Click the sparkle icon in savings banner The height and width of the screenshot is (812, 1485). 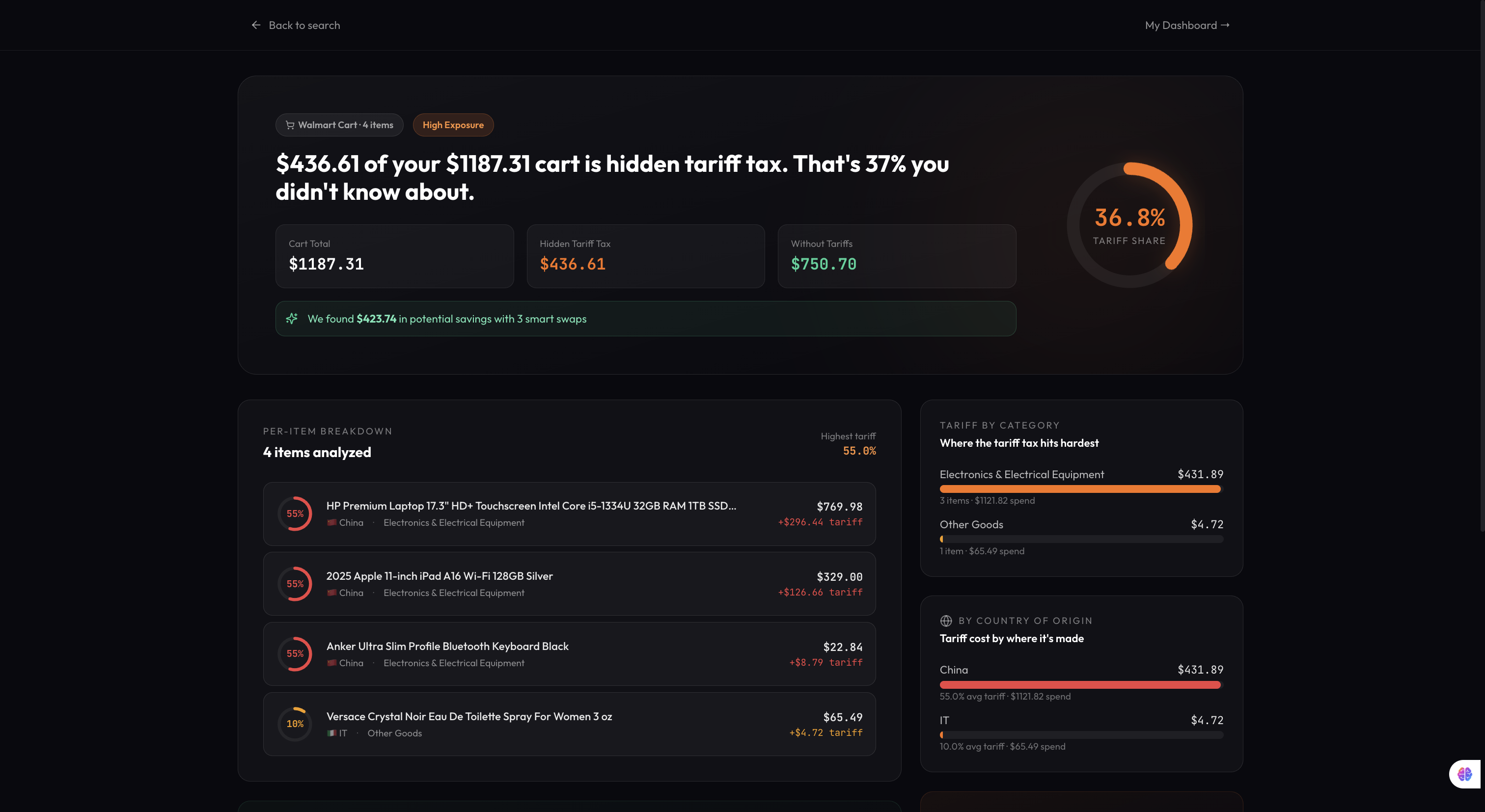[292, 319]
